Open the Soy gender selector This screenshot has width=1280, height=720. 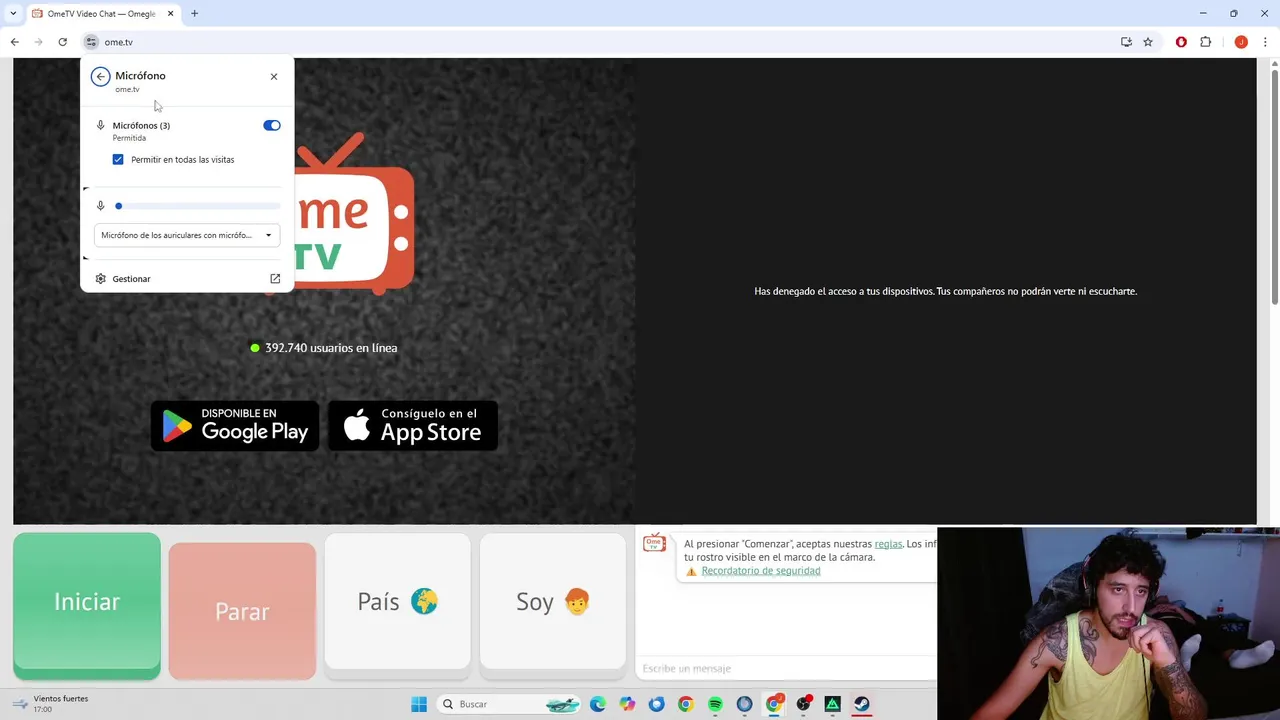coord(553,601)
